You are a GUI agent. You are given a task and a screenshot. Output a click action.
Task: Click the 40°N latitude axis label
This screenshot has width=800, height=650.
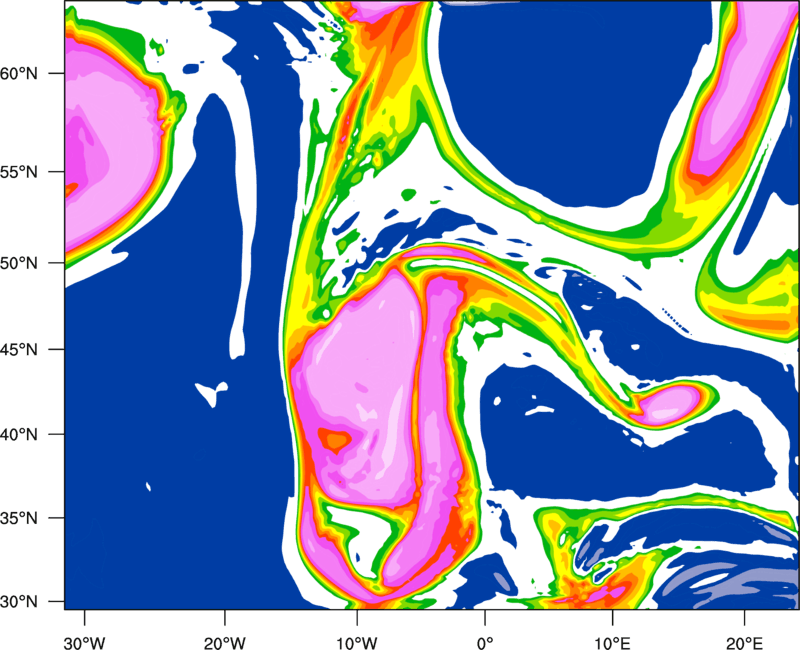(x=19, y=434)
